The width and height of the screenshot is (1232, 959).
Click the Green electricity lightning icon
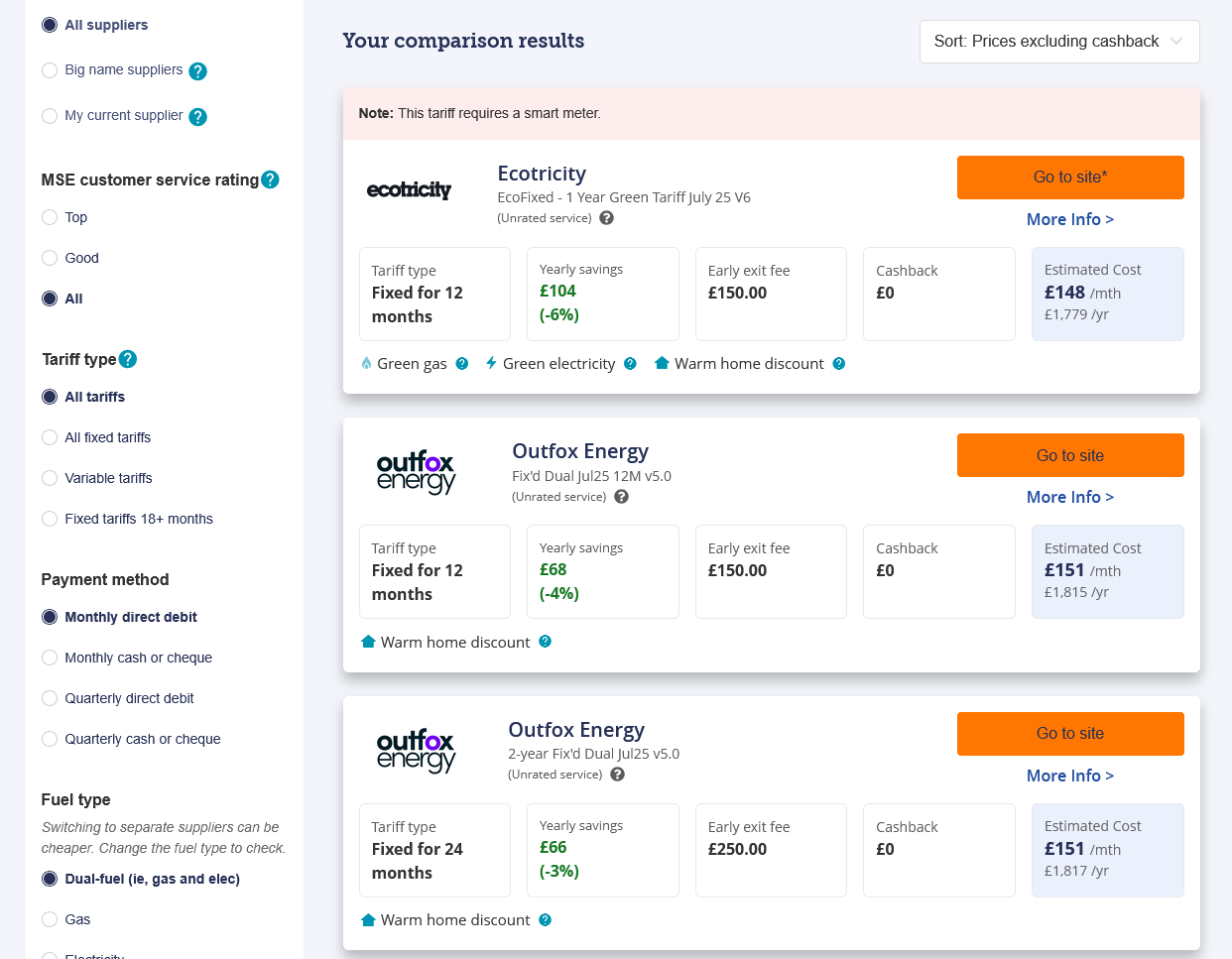click(491, 364)
